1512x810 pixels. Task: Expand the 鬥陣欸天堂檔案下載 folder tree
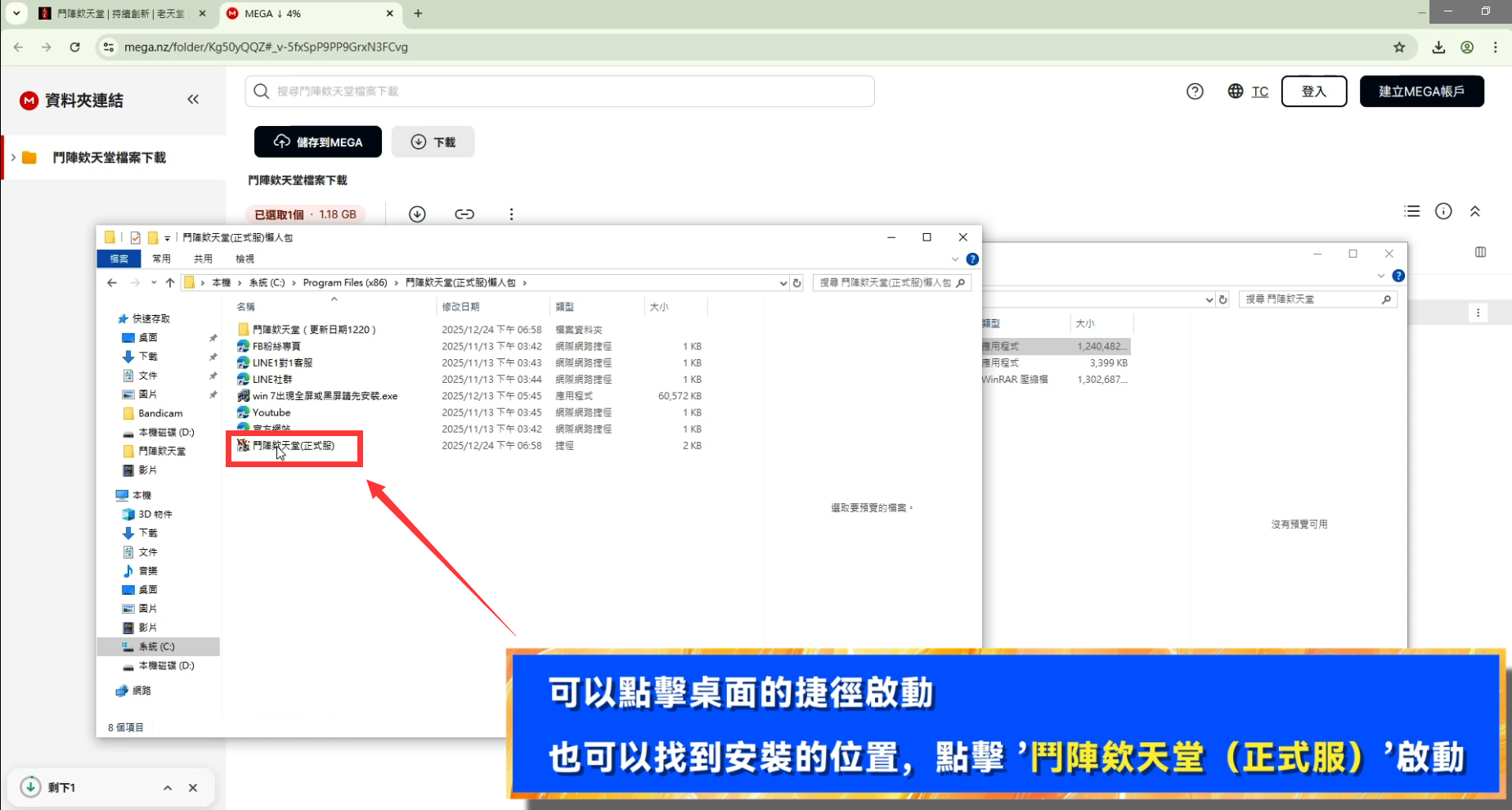(13, 158)
